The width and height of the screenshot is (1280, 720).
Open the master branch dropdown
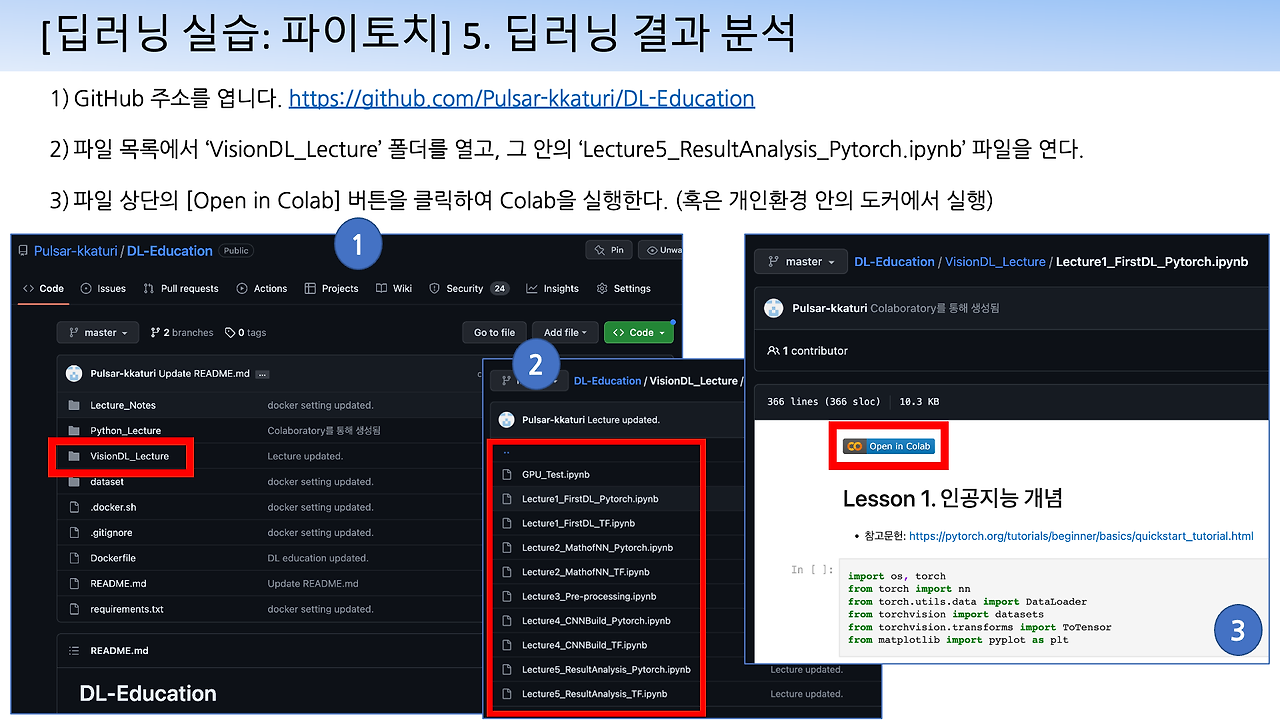(x=97, y=332)
